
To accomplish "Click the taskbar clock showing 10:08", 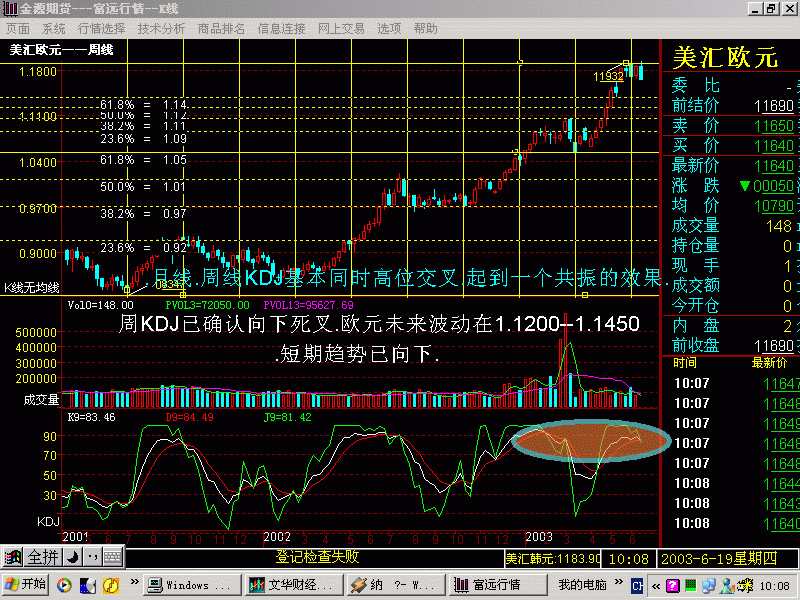I will (774, 586).
